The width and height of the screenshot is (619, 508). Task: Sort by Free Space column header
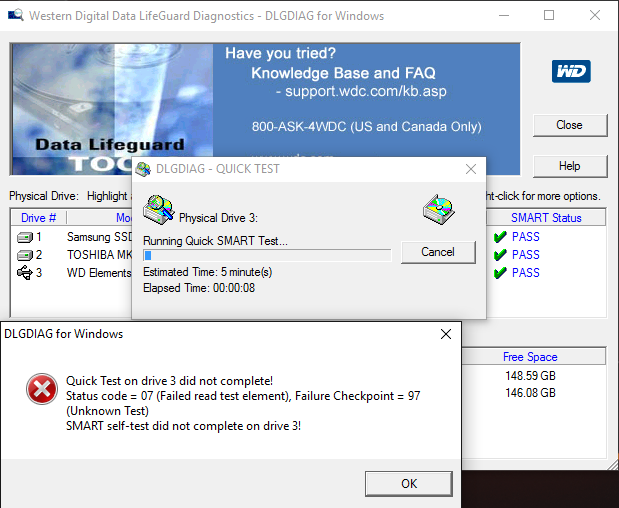[530, 357]
